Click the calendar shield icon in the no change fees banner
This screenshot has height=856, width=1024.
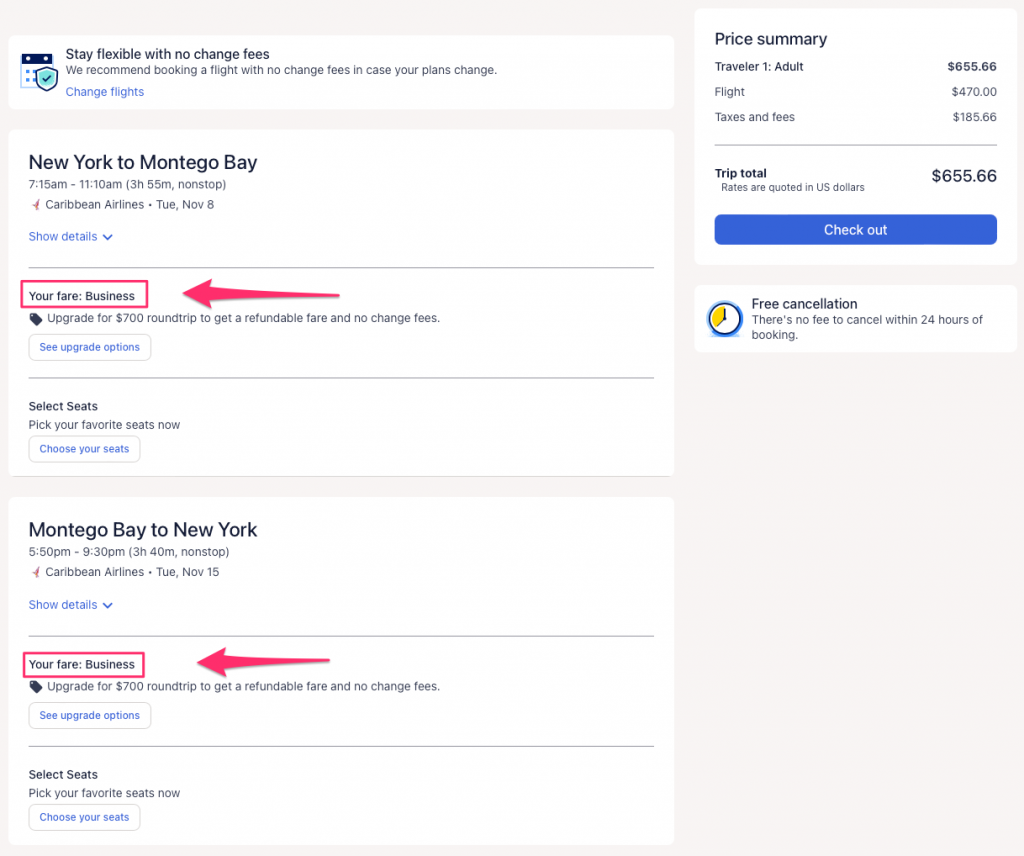[x=39, y=72]
